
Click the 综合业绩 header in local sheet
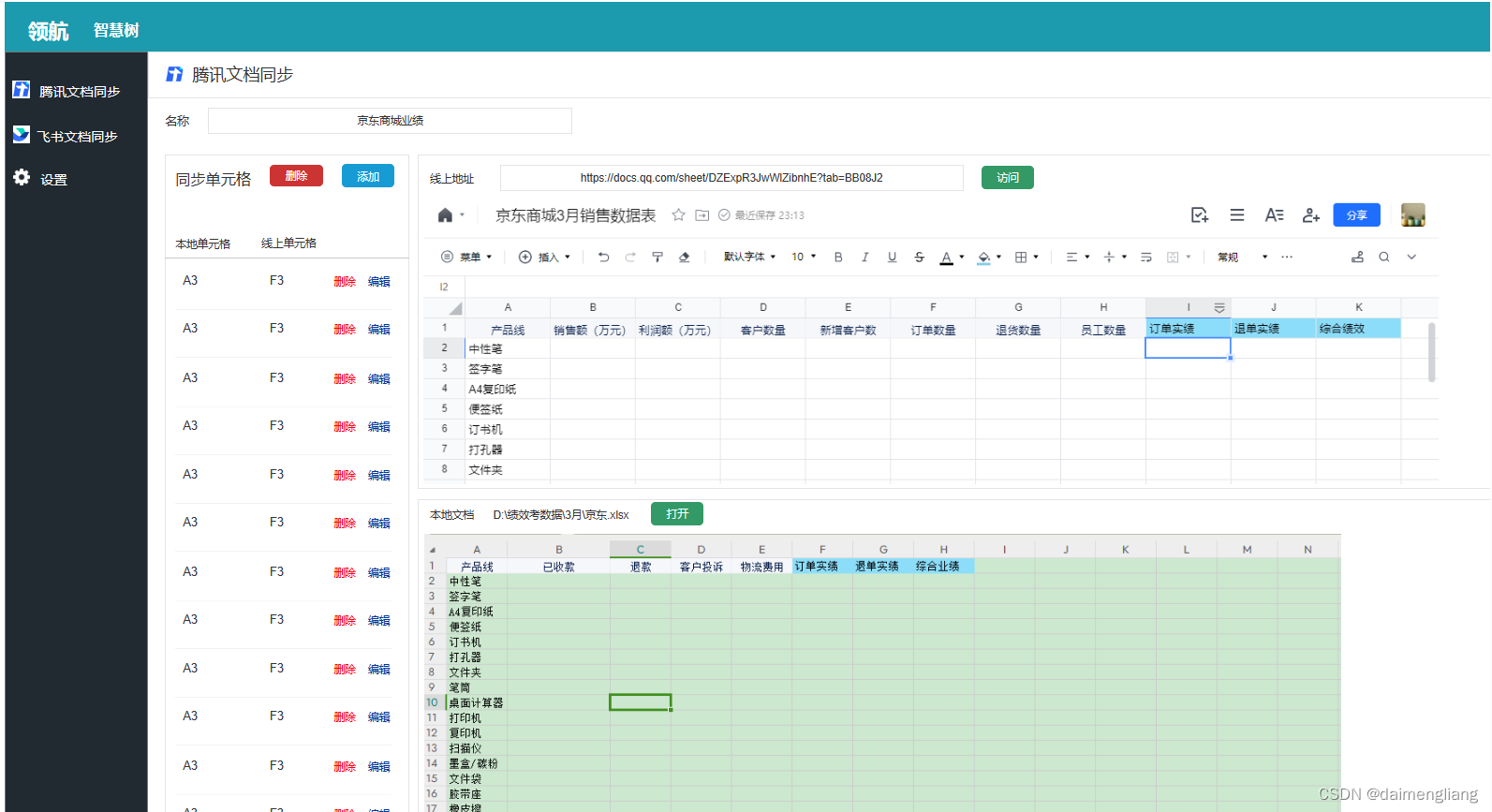pyautogui.click(x=943, y=566)
